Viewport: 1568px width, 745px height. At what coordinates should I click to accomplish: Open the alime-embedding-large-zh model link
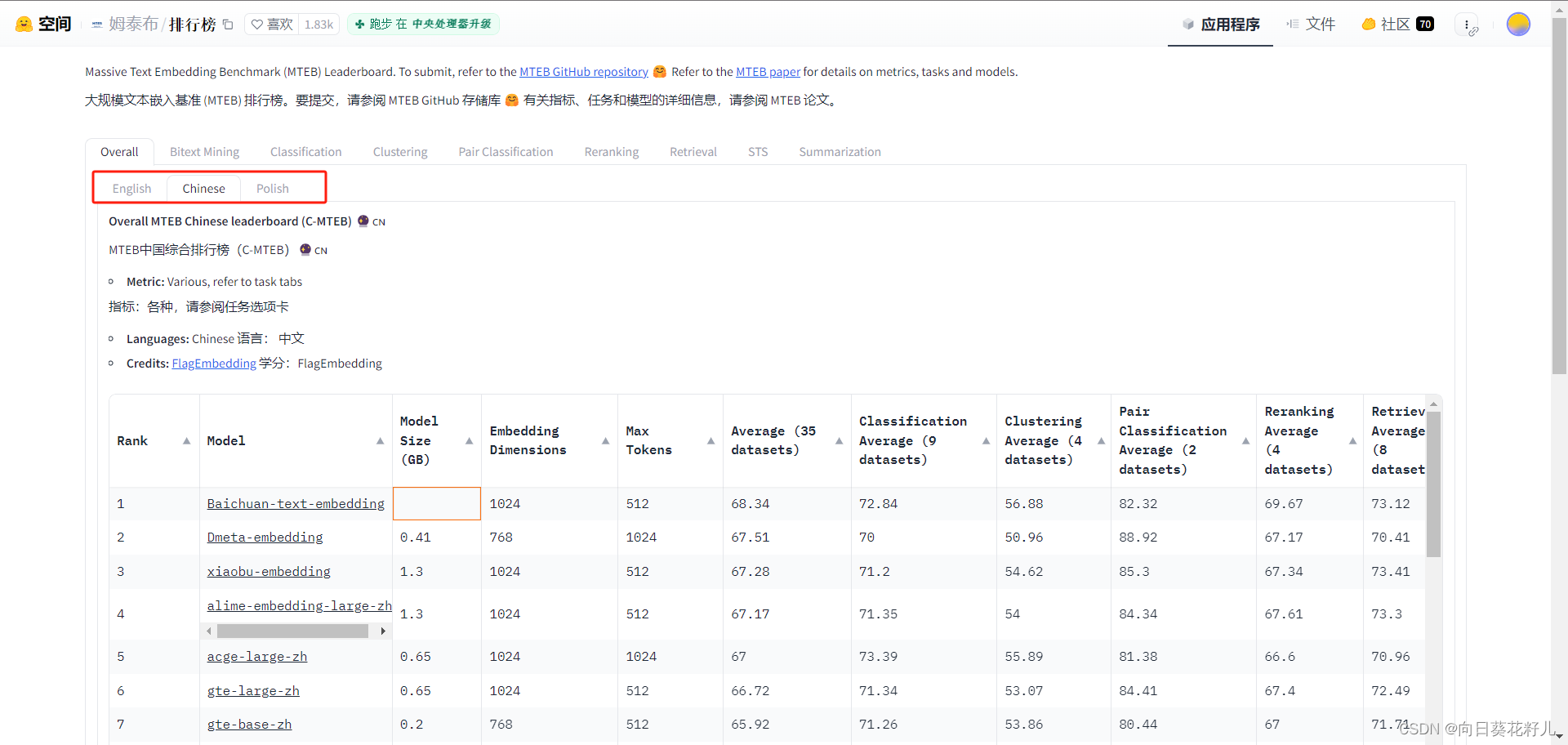299,606
